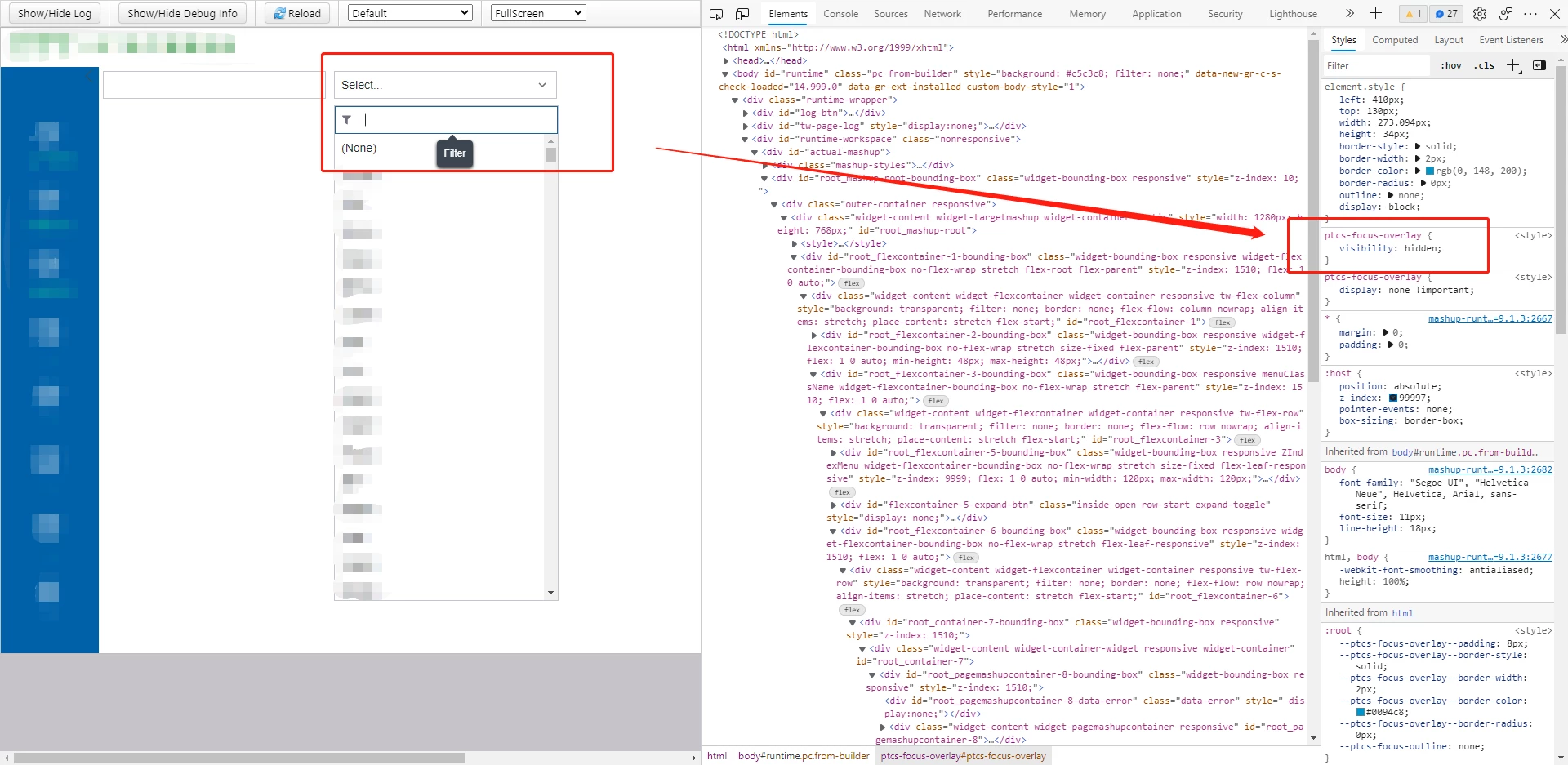This screenshot has width=1568, height=765.
Task: Click the Show/Hide Debug Info button
Action: (x=182, y=13)
